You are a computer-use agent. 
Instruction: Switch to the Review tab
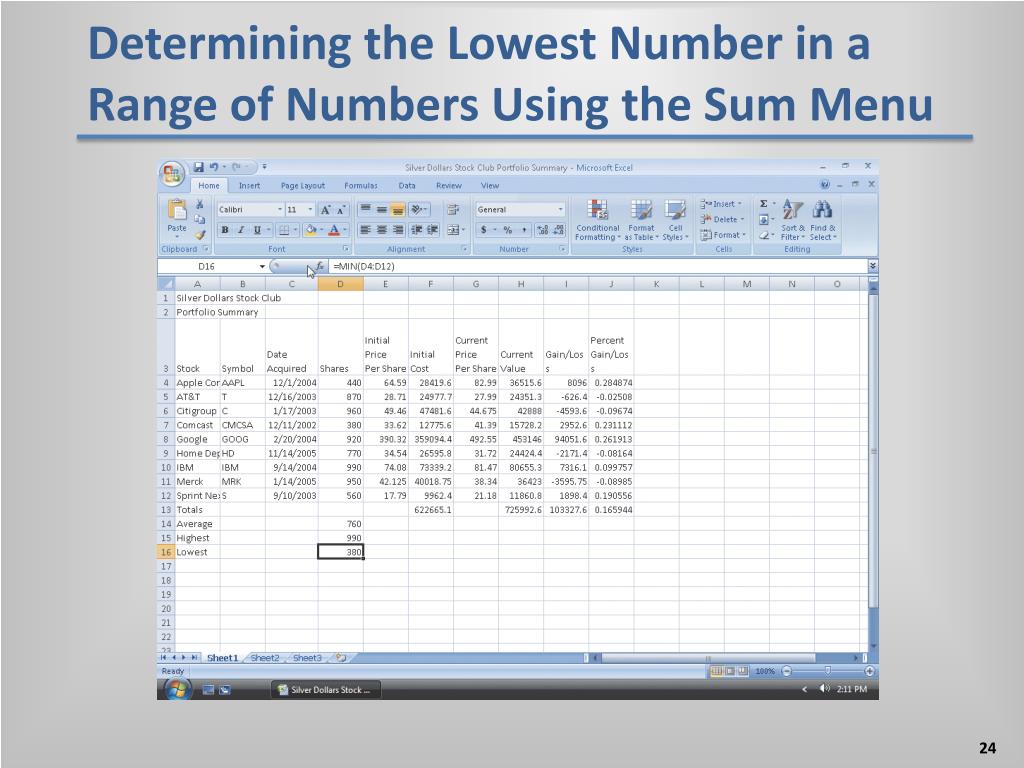click(449, 185)
